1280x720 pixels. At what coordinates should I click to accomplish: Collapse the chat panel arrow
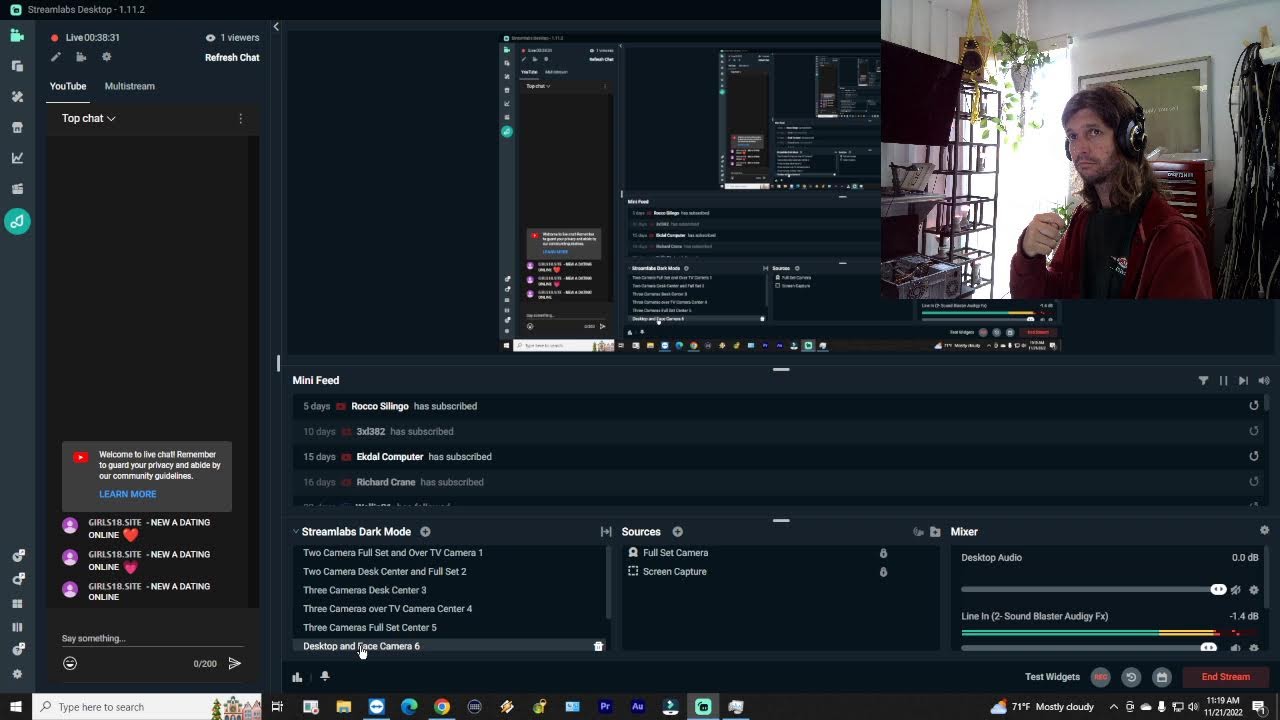coord(276,27)
